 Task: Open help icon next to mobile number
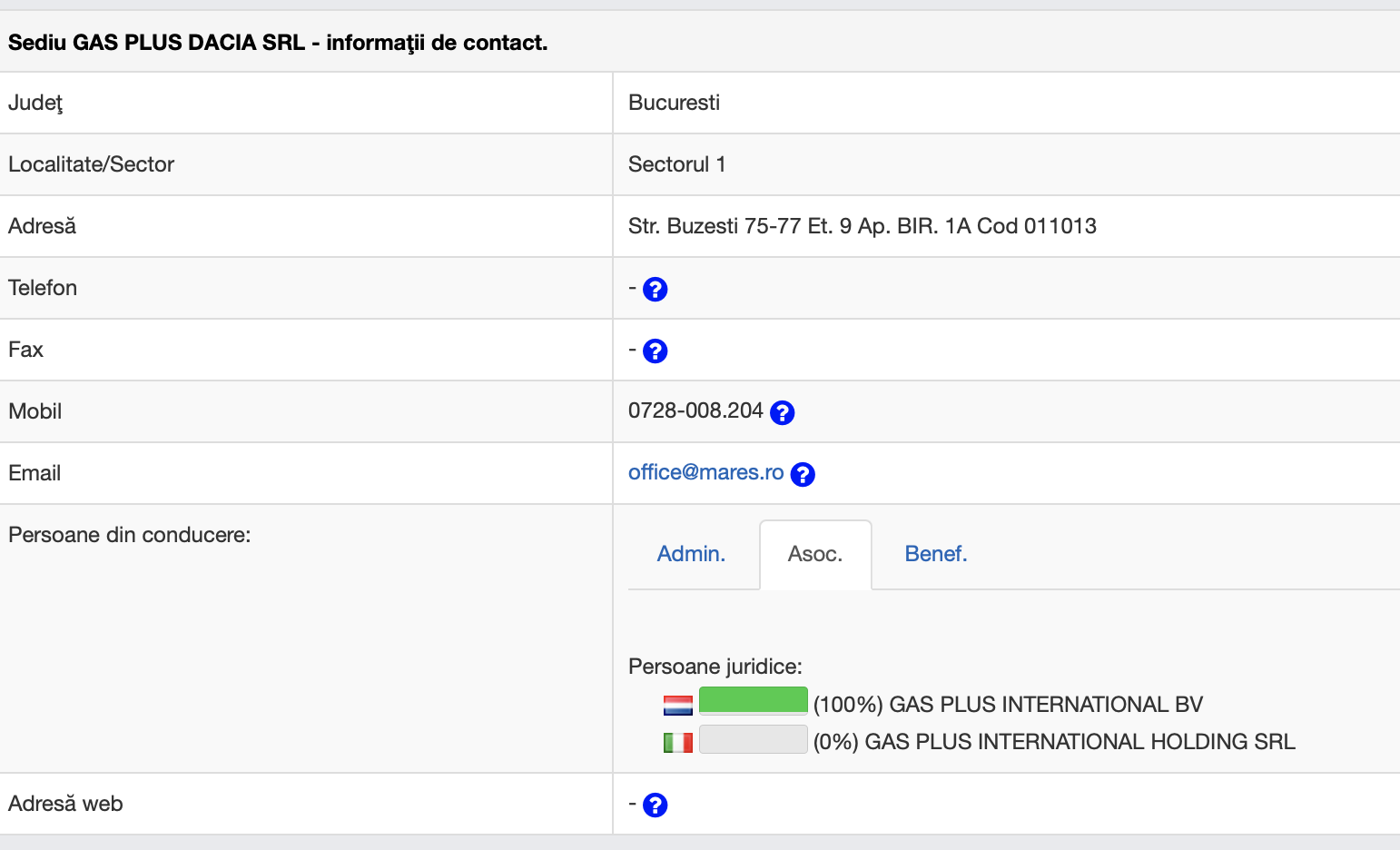point(782,413)
